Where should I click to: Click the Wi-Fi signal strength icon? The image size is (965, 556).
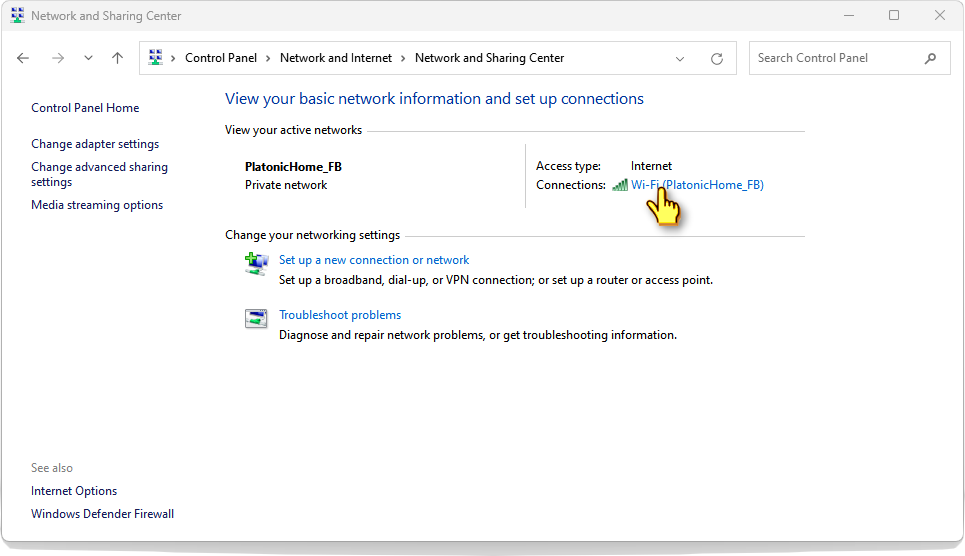620,185
